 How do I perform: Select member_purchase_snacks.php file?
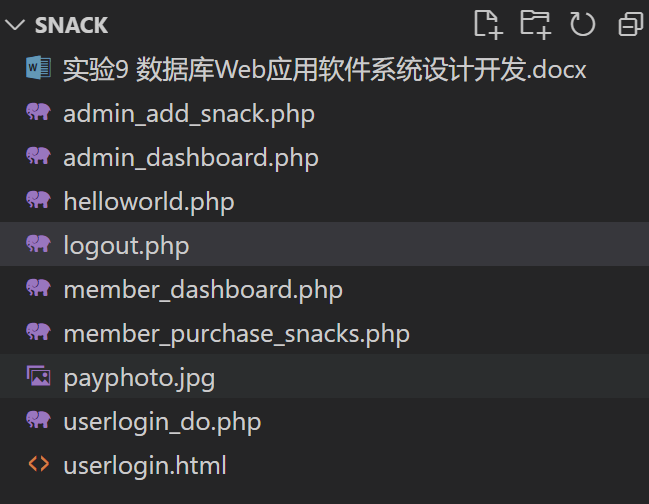(x=324, y=334)
